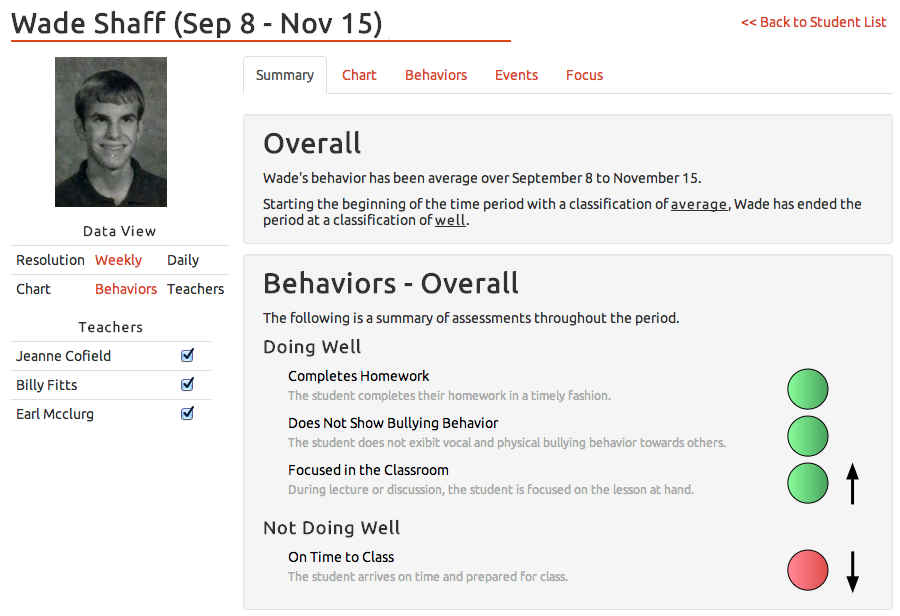Viewport: 900px width, 616px height.
Task: Switch to the Chart tab
Action: [x=359, y=75]
